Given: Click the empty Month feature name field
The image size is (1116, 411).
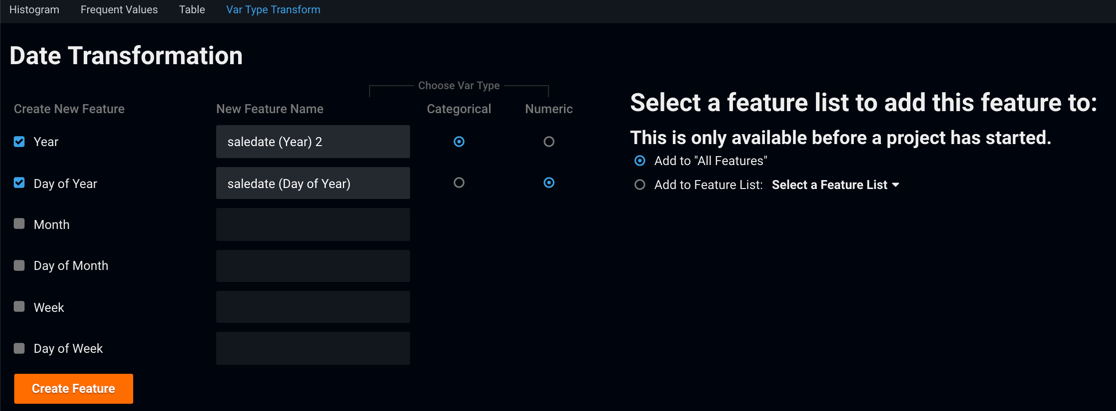Looking at the screenshot, I should [312, 225].
